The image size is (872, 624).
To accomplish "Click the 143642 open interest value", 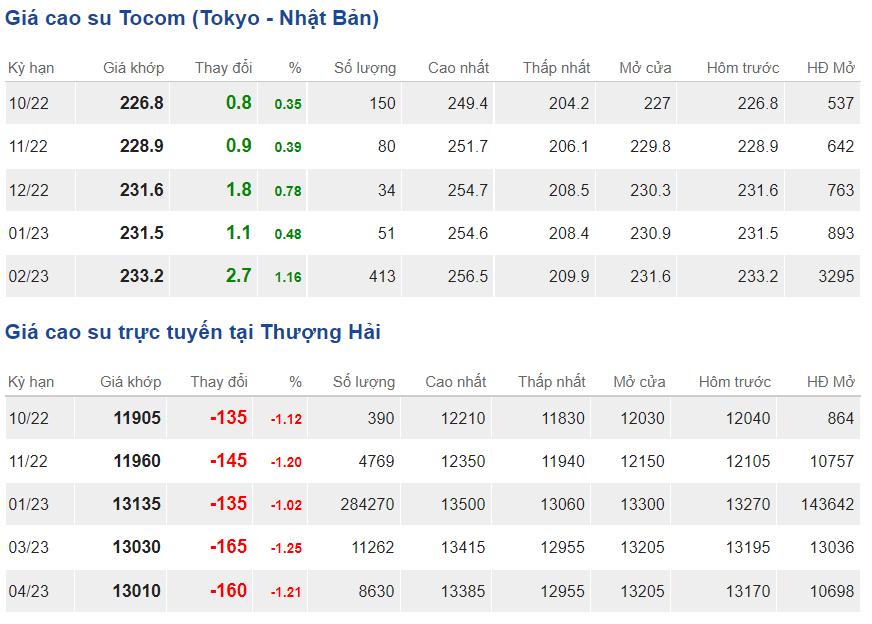I will pyautogui.click(x=827, y=504).
